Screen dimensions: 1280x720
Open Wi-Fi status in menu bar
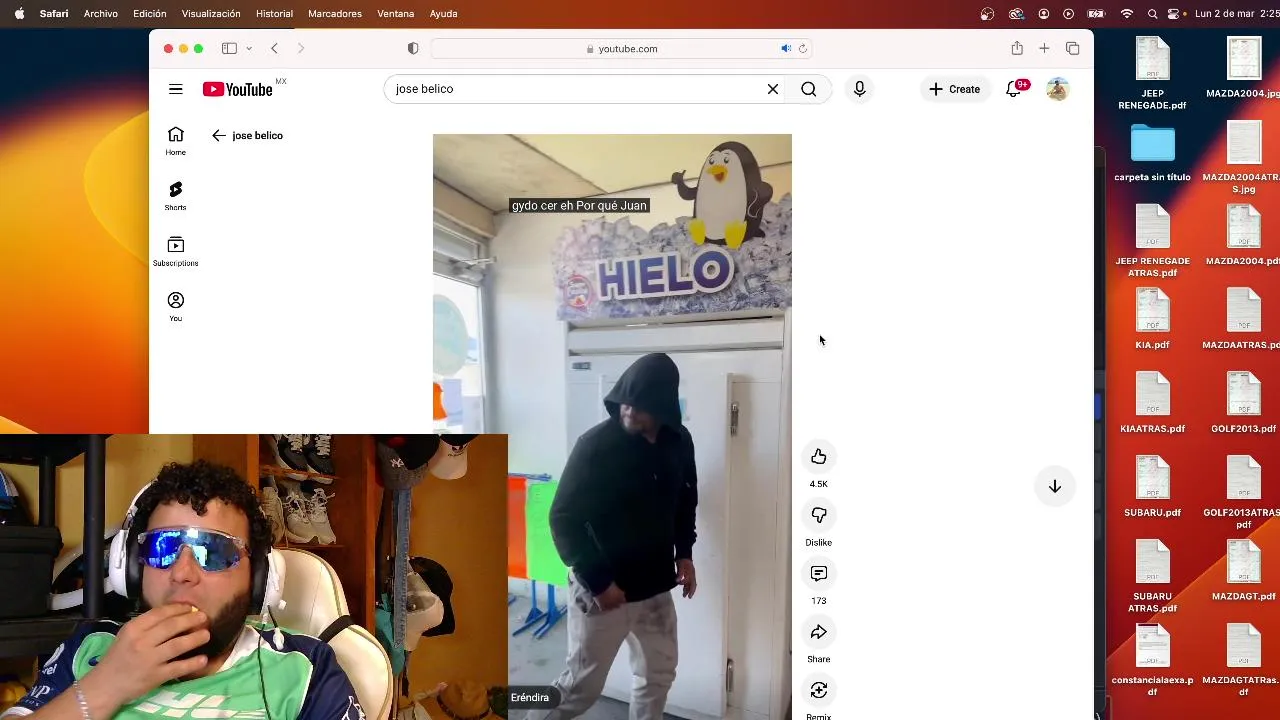[x=1127, y=13]
